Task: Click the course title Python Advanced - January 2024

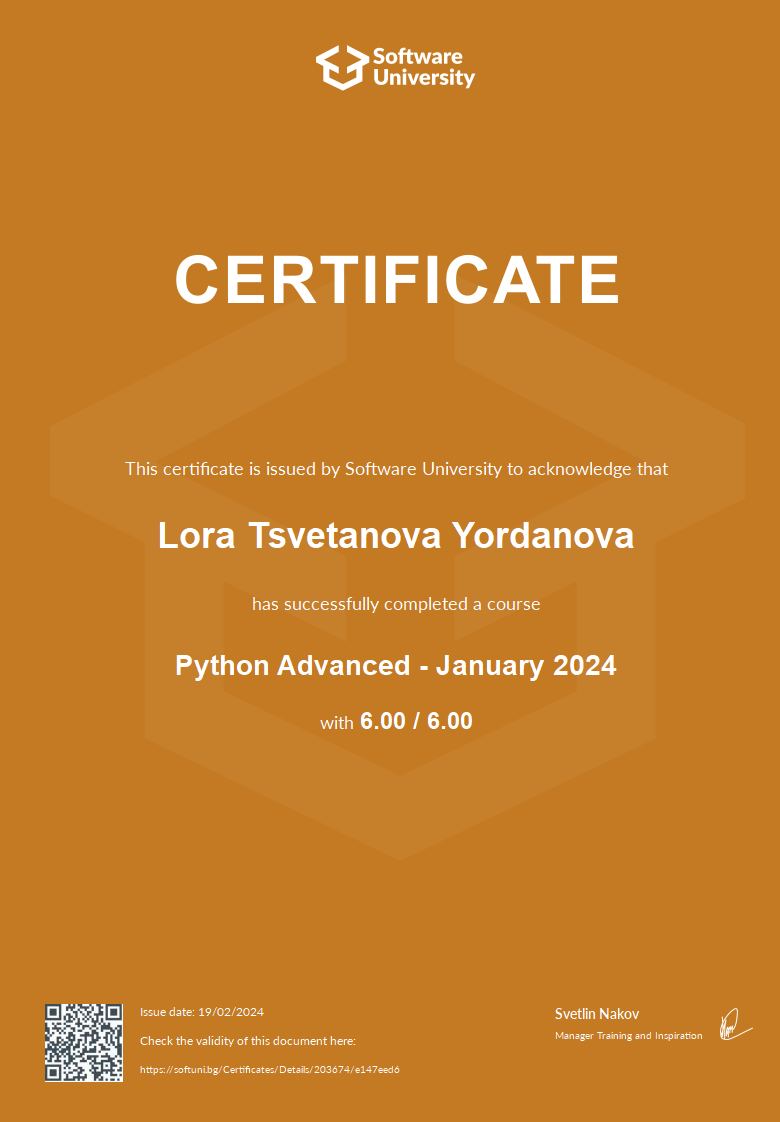Action: coord(396,665)
